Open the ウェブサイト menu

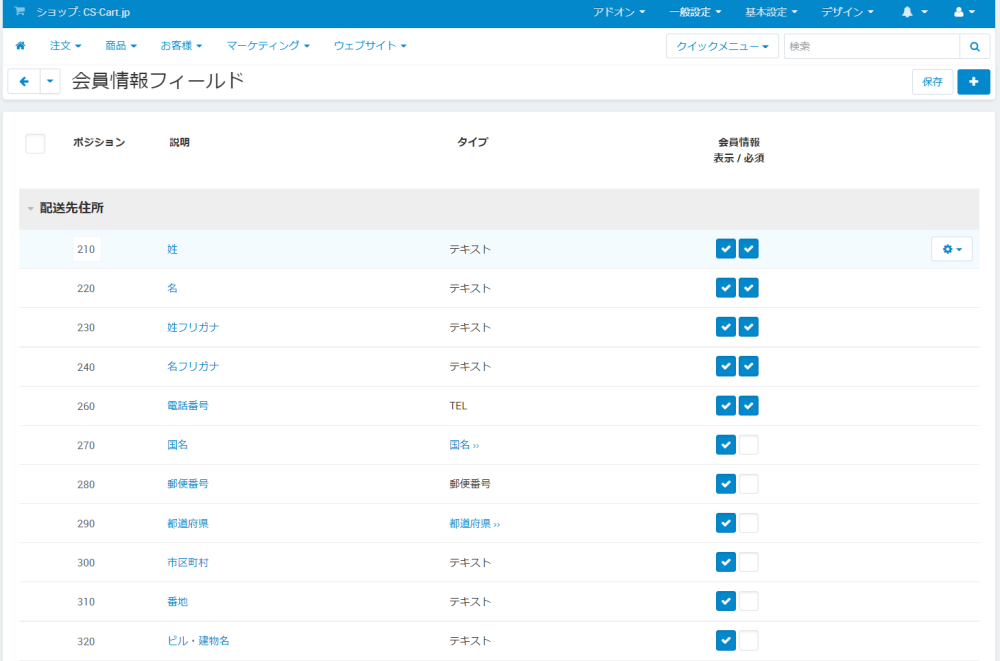click(370, 46)
